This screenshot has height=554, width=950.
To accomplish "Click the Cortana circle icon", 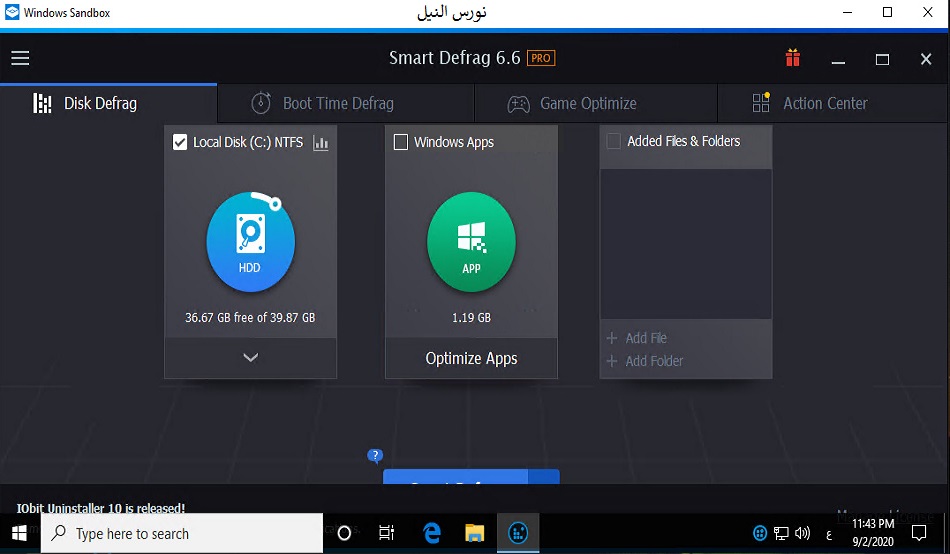I will [x=344, y=533].
